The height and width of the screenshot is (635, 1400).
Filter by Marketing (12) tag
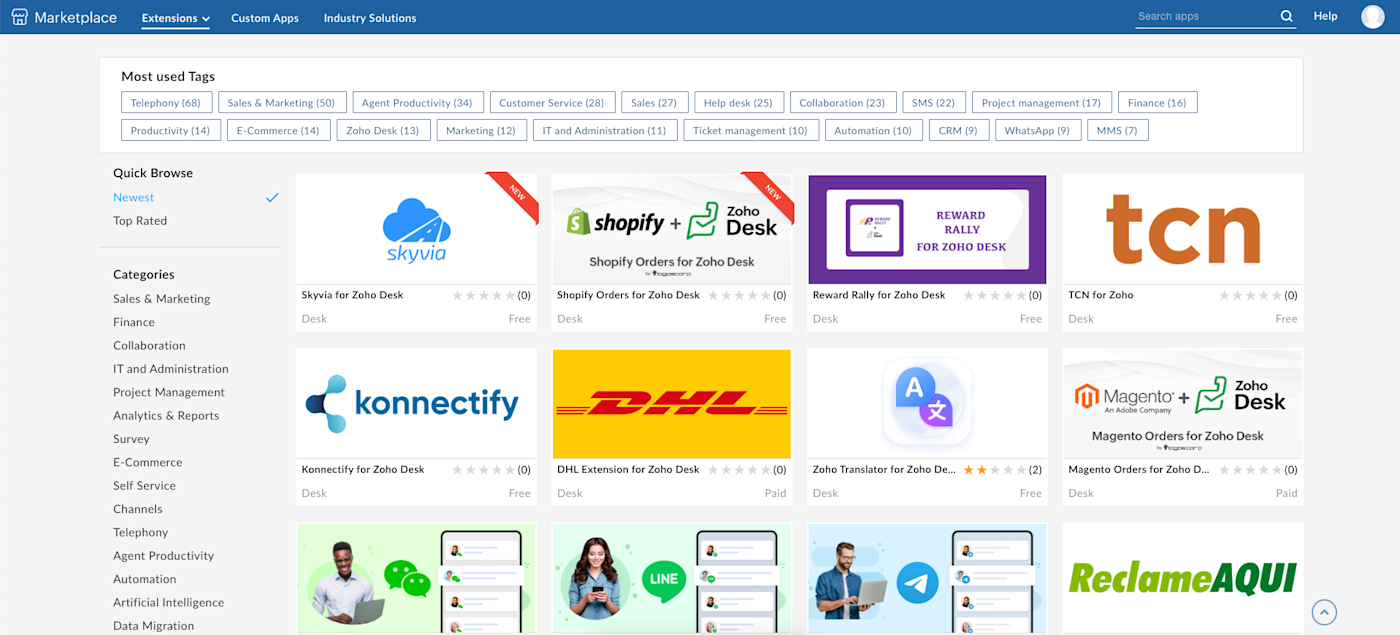pos(481,130)
